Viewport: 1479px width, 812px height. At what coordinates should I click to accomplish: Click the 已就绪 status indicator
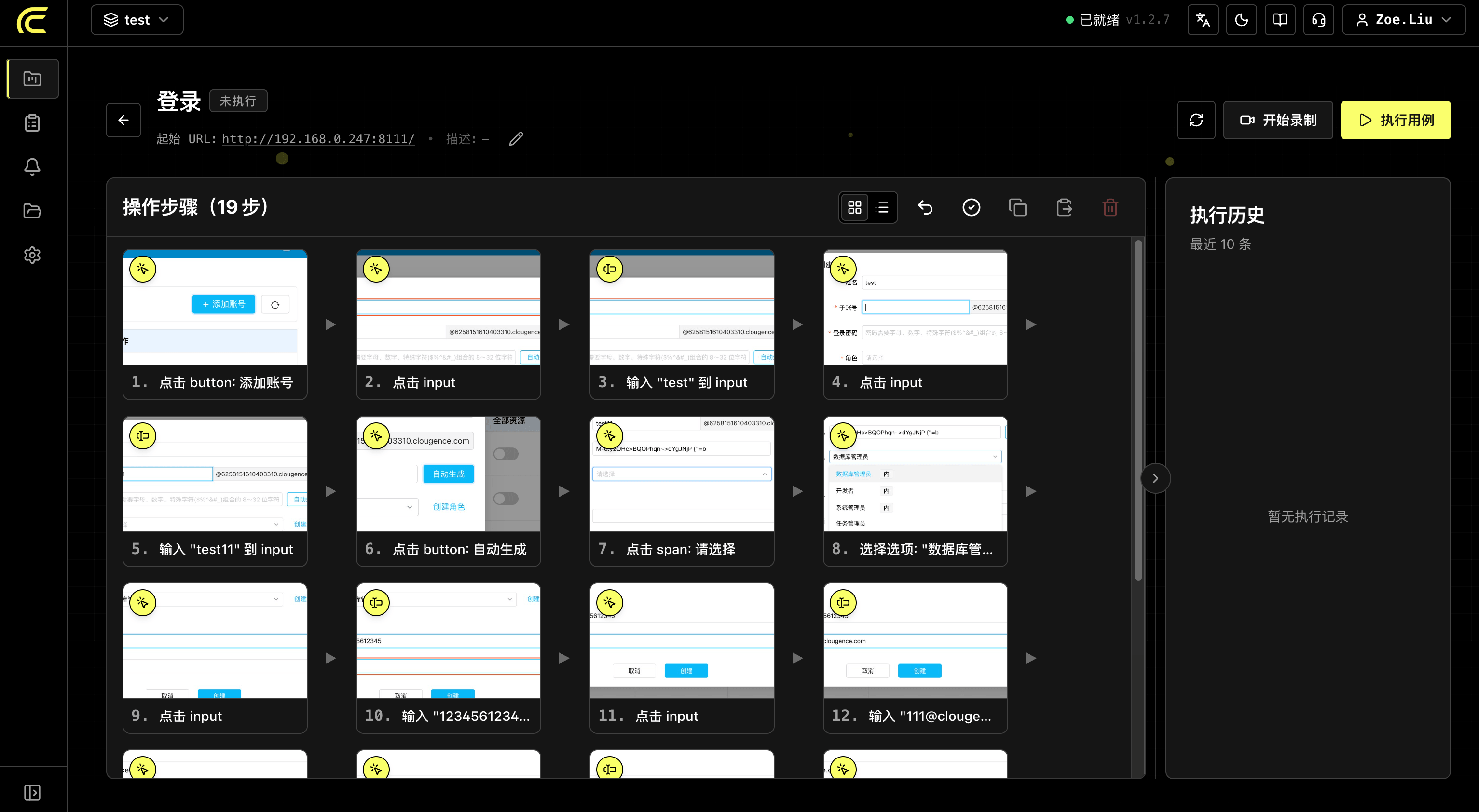[x=1092, y=20]
